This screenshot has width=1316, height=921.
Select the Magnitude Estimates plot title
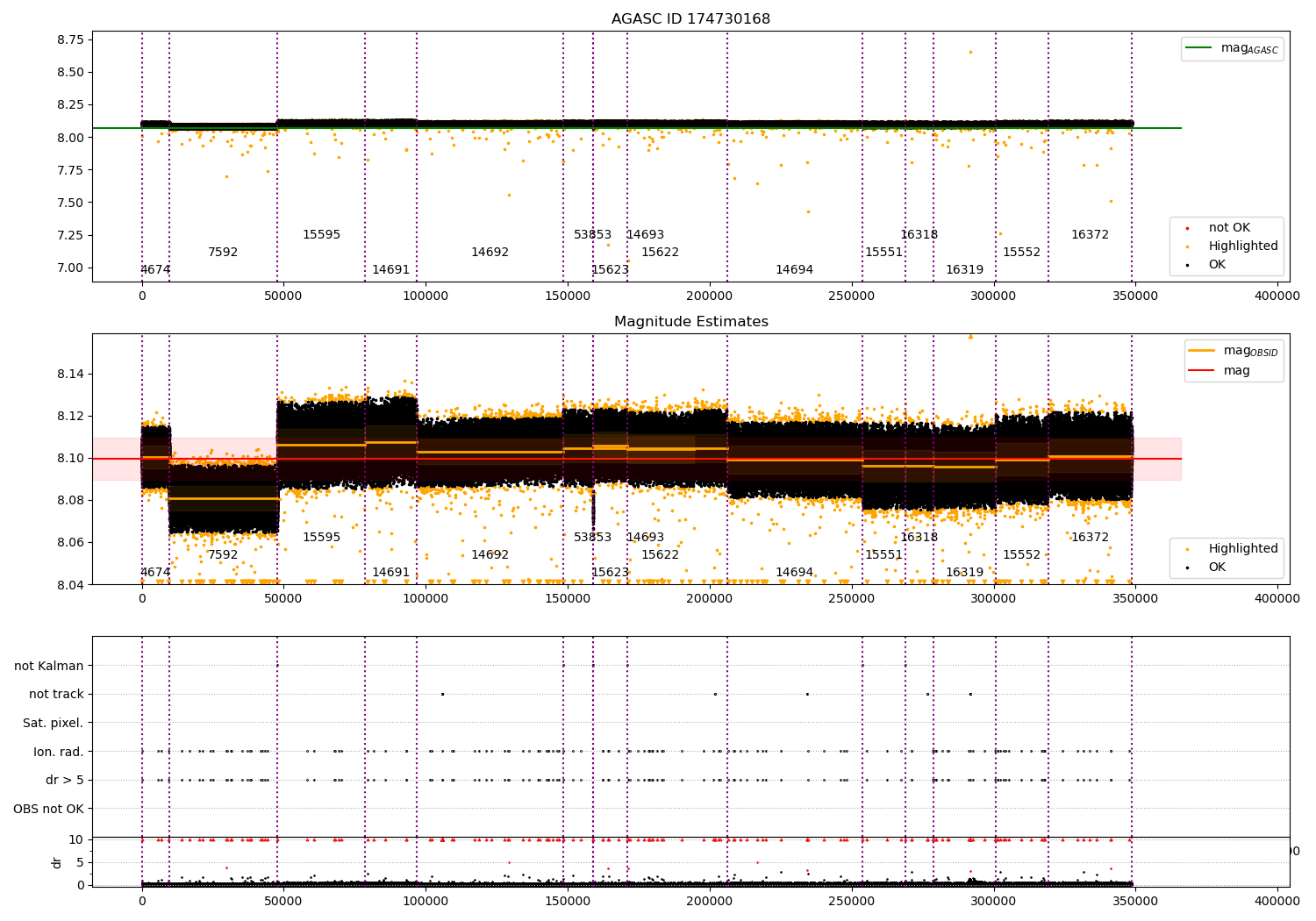pyautogui.click(x=690, y=322)
